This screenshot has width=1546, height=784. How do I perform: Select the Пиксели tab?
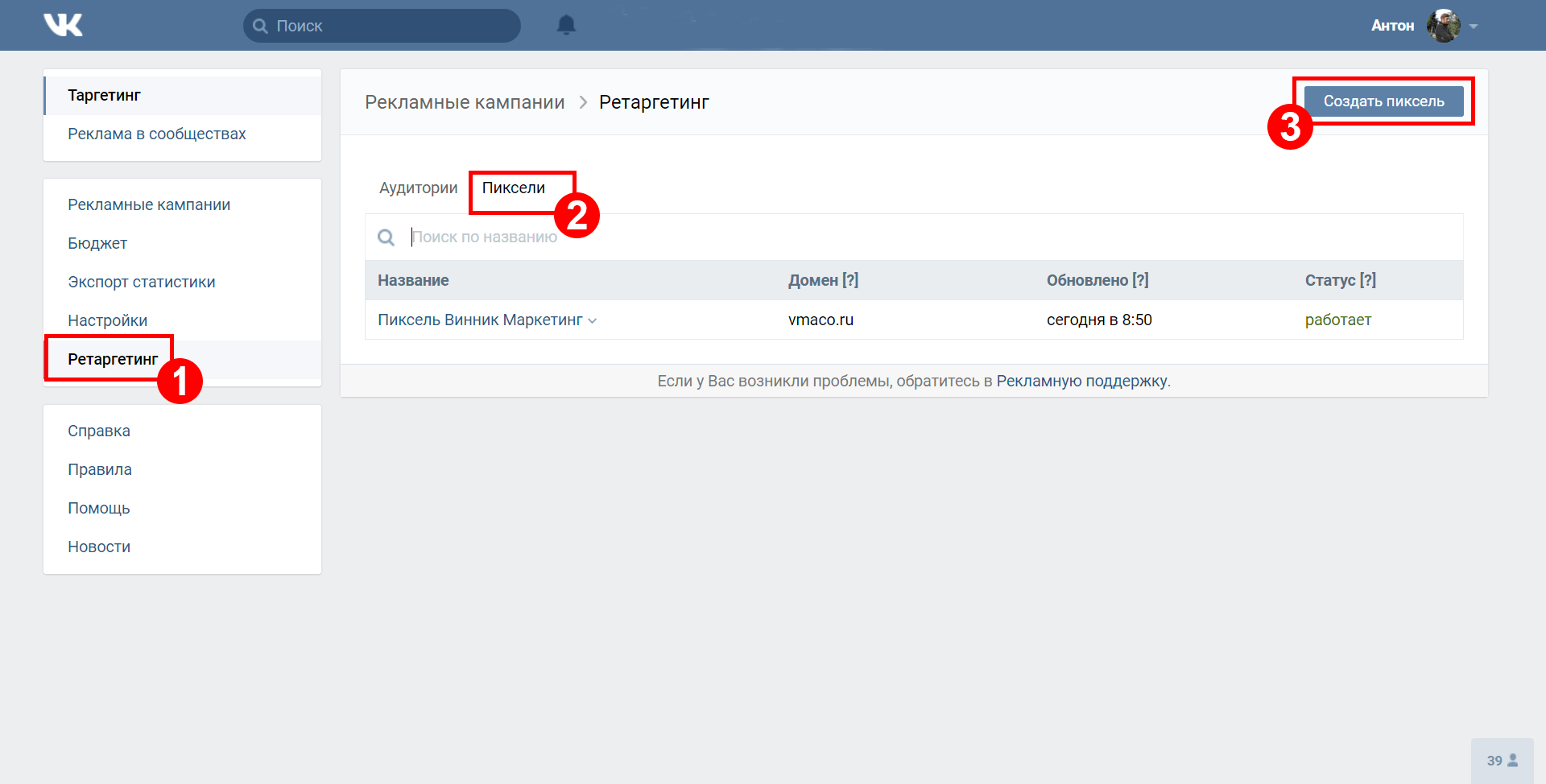[513, 188]
